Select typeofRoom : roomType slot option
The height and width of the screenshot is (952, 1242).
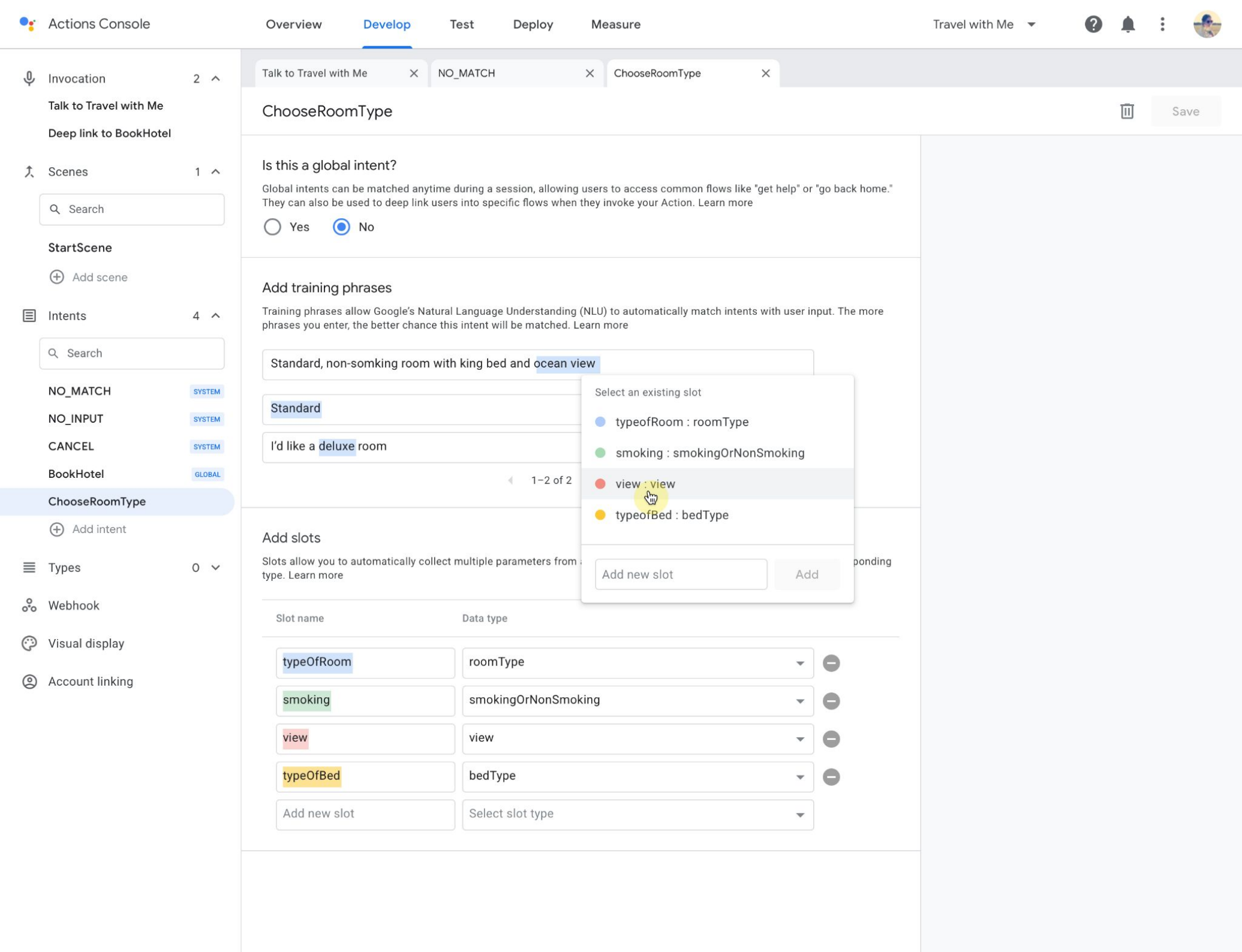click(x=717, y=422)
